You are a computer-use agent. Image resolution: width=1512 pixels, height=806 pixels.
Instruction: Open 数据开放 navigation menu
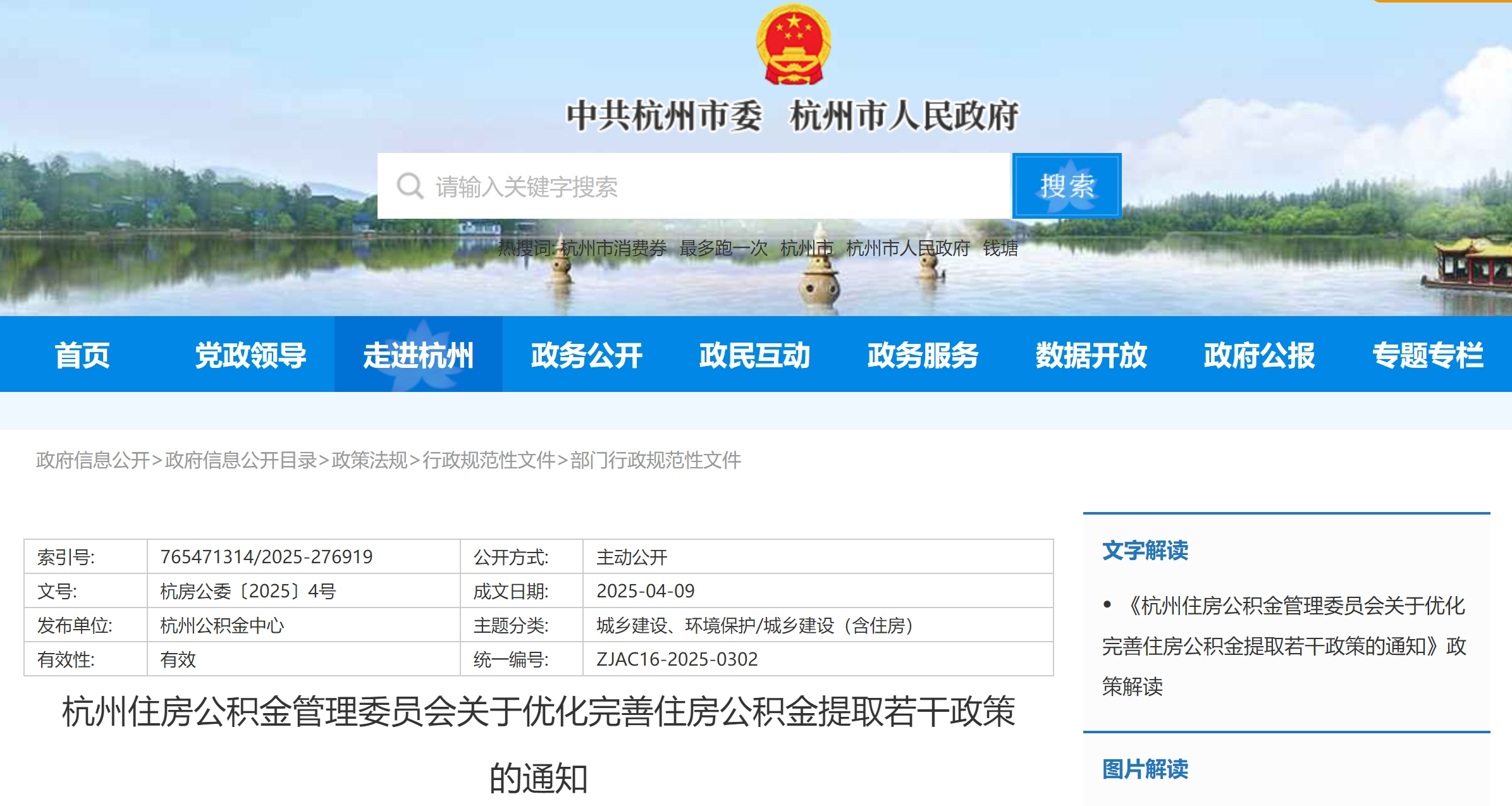[x=1091, y=355]
